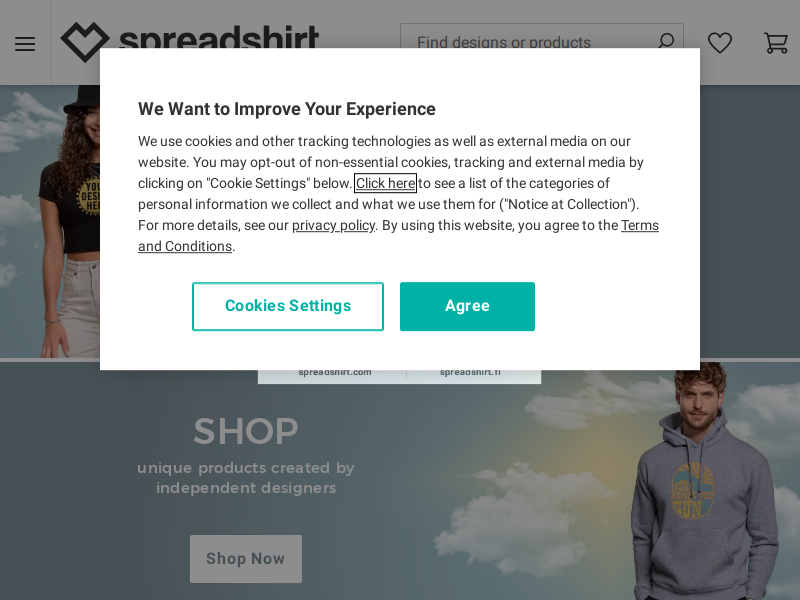The width and height of the screenshot is (800, 600).
Task: Click the Agree button
Action: [x=467, y=306]
